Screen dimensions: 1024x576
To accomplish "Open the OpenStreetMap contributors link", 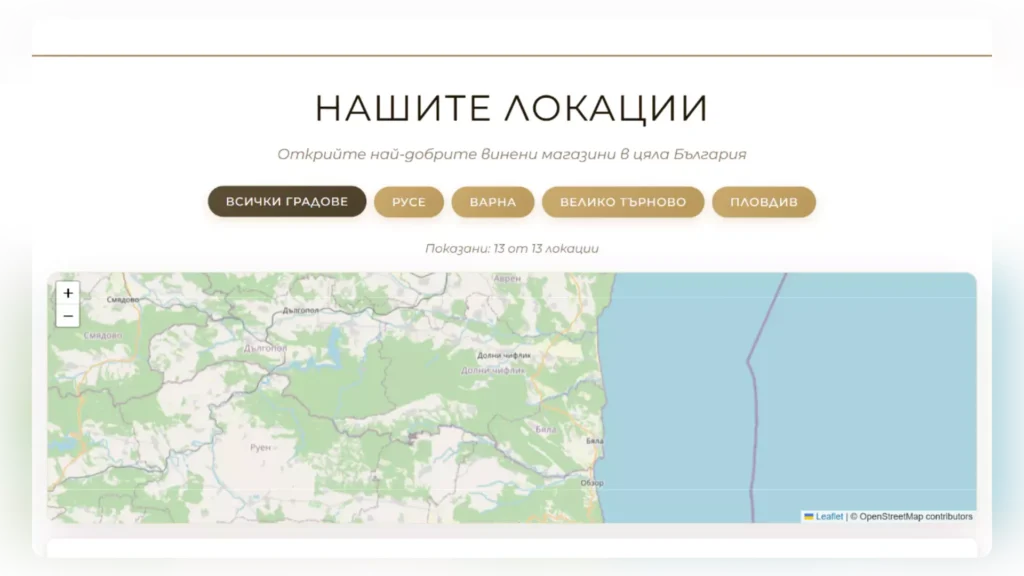I will (915, 517).
